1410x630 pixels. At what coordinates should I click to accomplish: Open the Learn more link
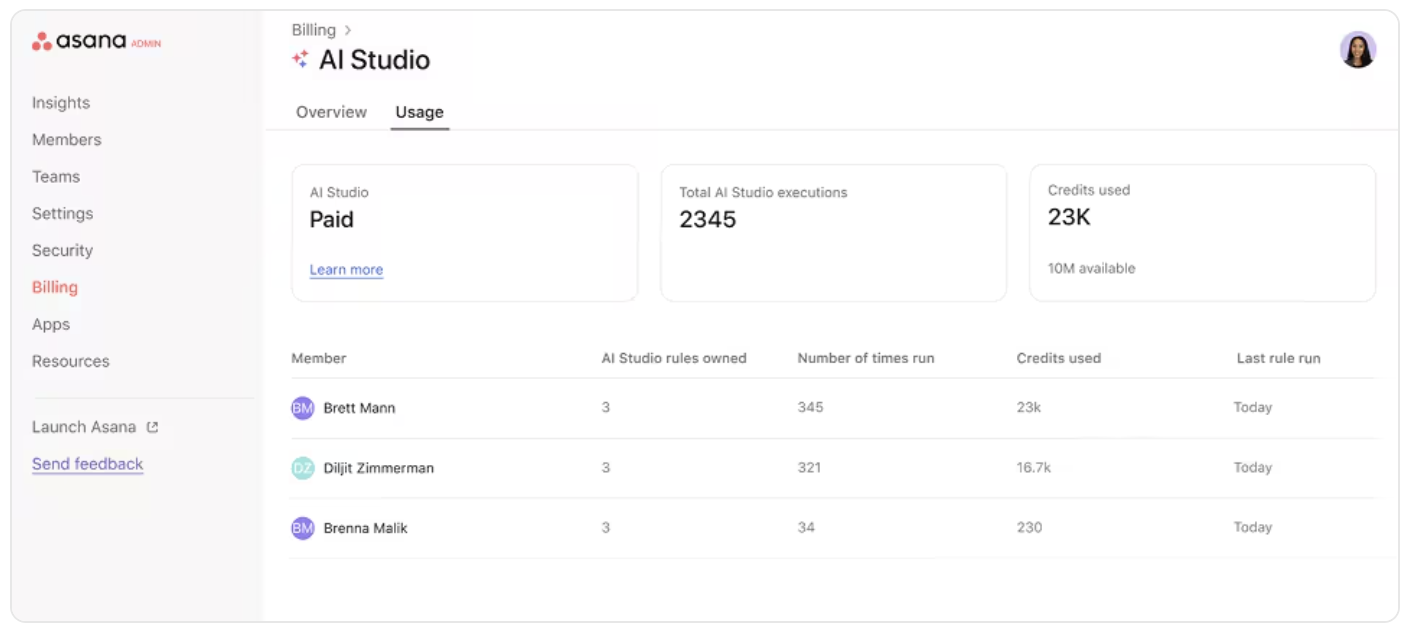coord(346,270)
